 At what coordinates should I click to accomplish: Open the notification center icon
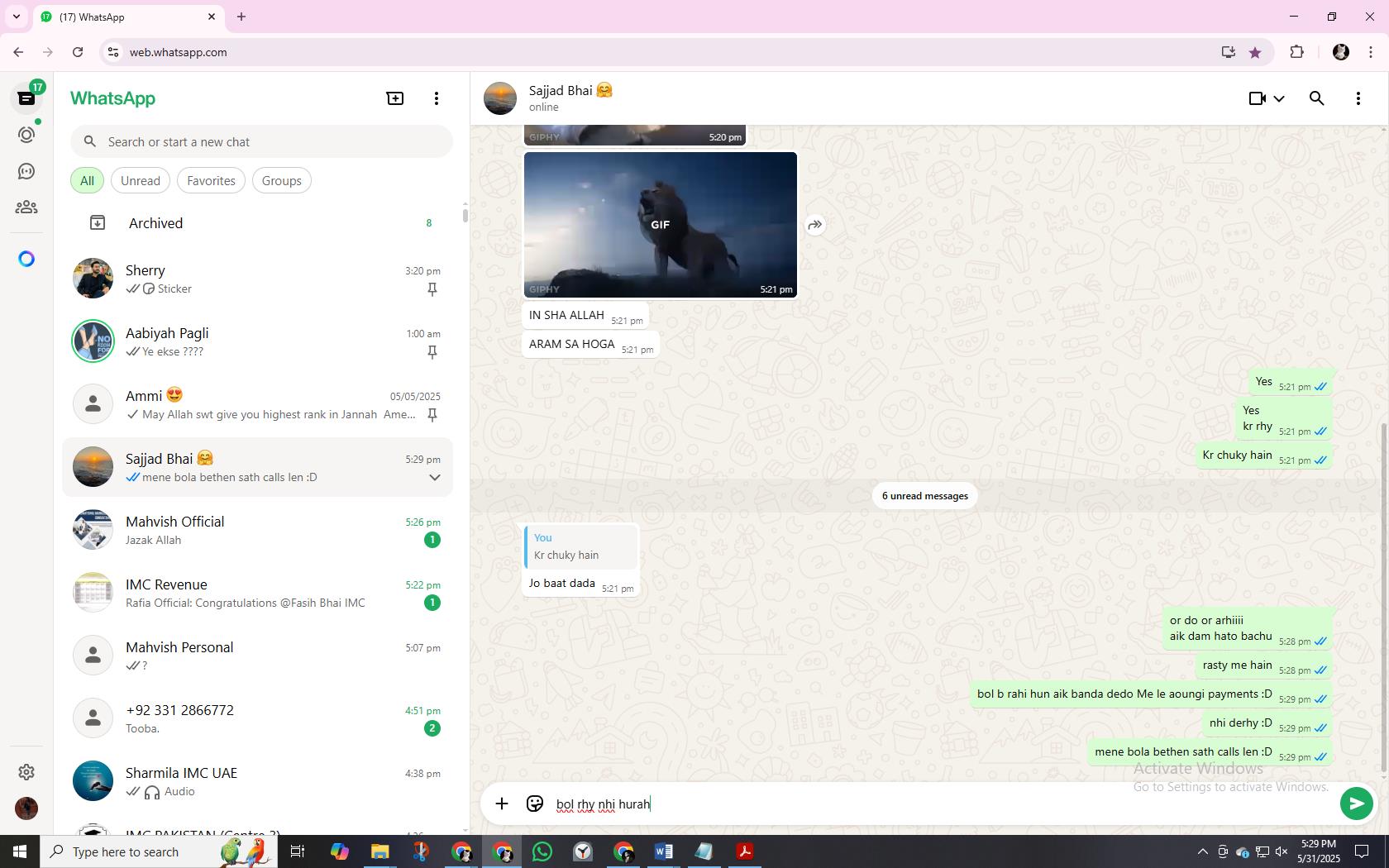[1362, 851]
